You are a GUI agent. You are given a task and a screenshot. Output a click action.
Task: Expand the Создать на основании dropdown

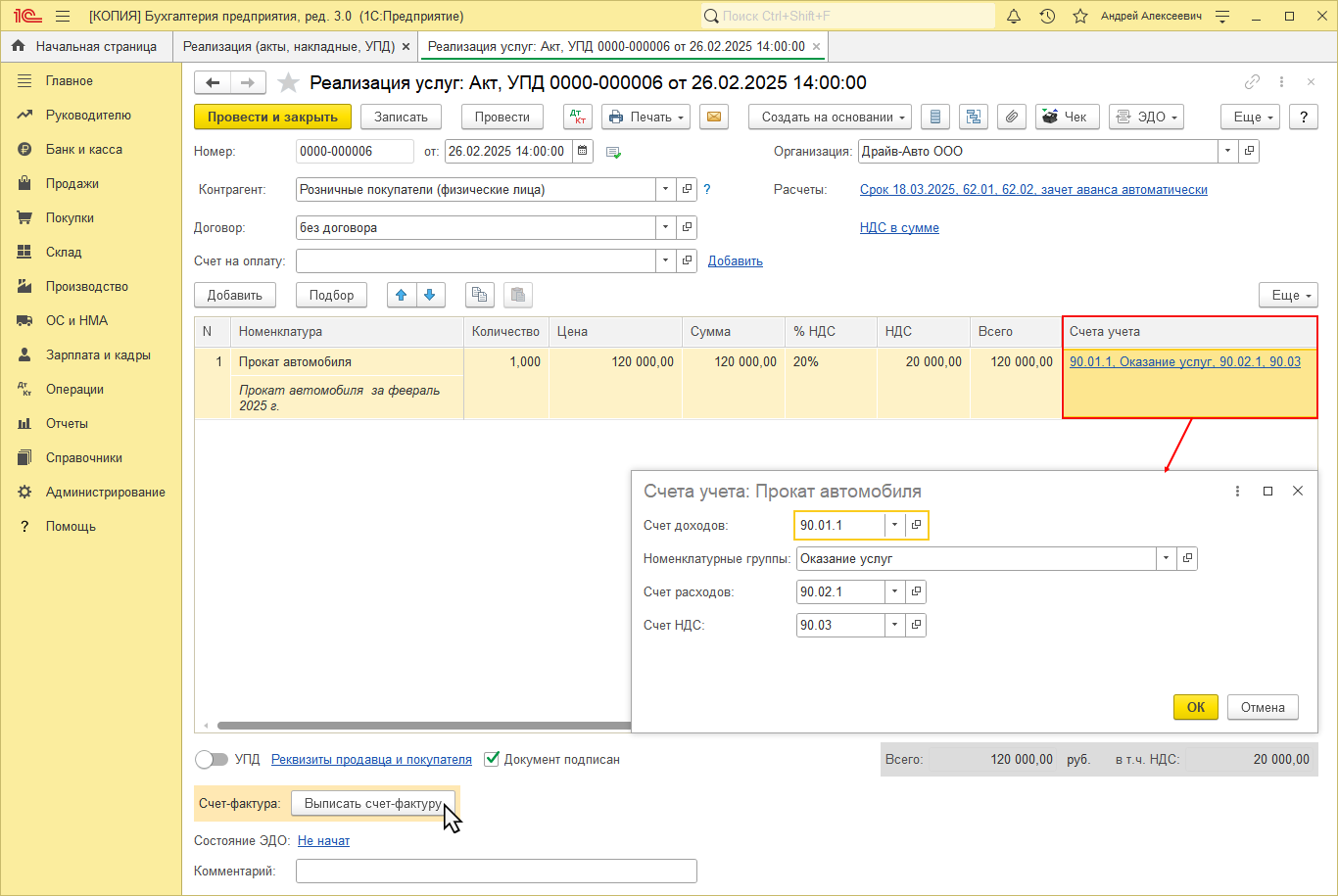click(x=830, y=117)
